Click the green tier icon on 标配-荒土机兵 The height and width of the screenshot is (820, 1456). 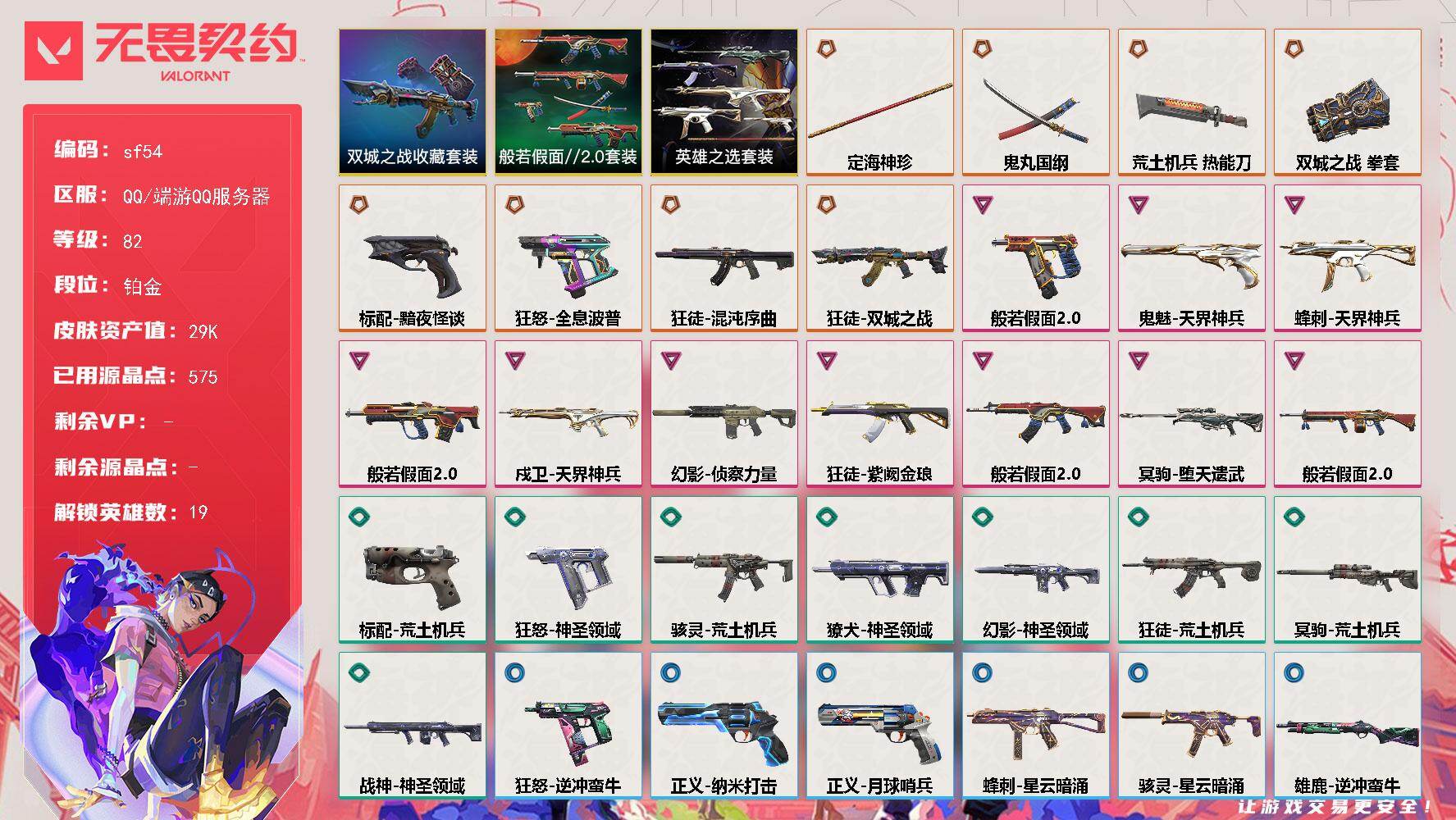click(359, 517)
